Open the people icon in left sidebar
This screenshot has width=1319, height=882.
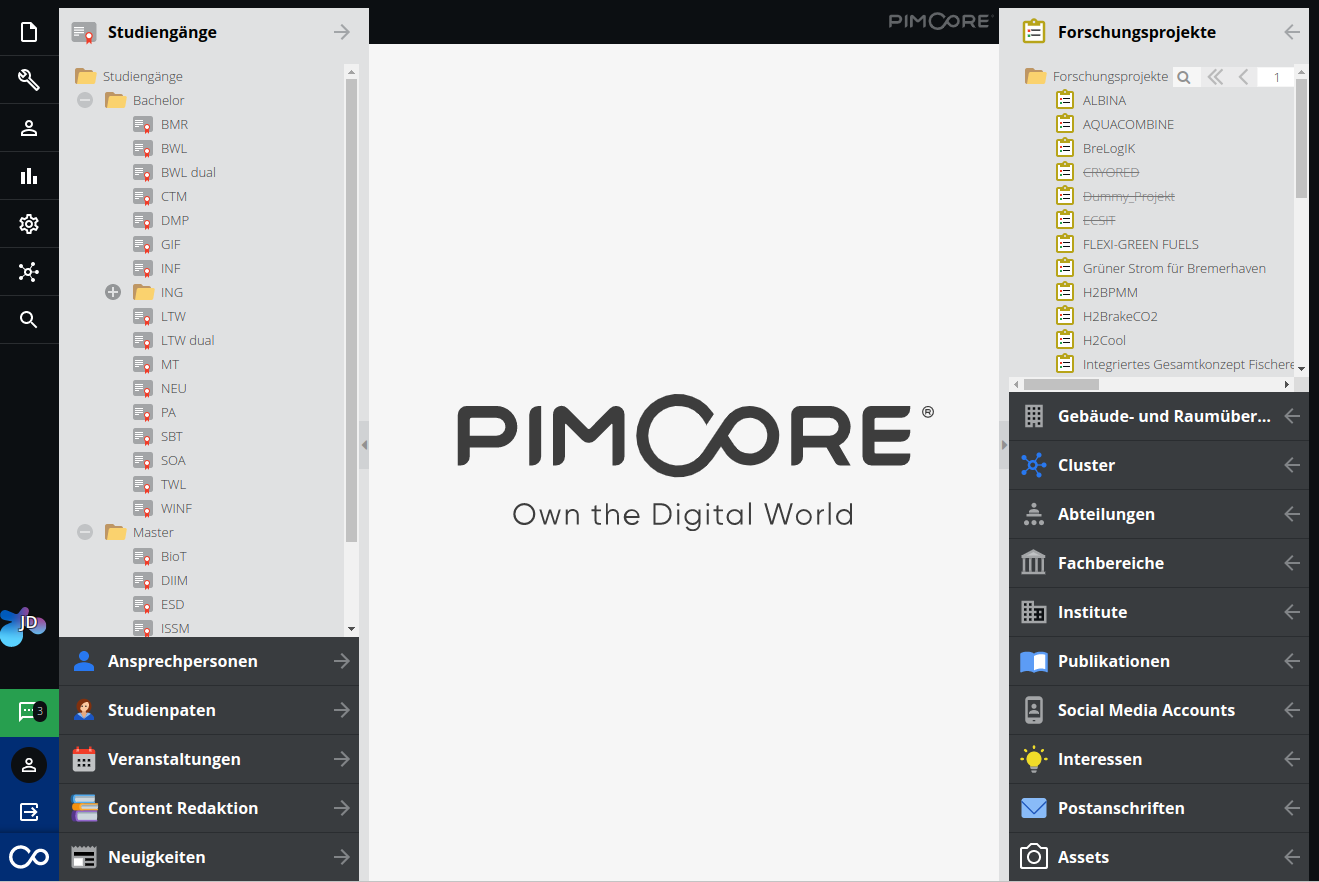pyautogui.click(x=29, y=128)
